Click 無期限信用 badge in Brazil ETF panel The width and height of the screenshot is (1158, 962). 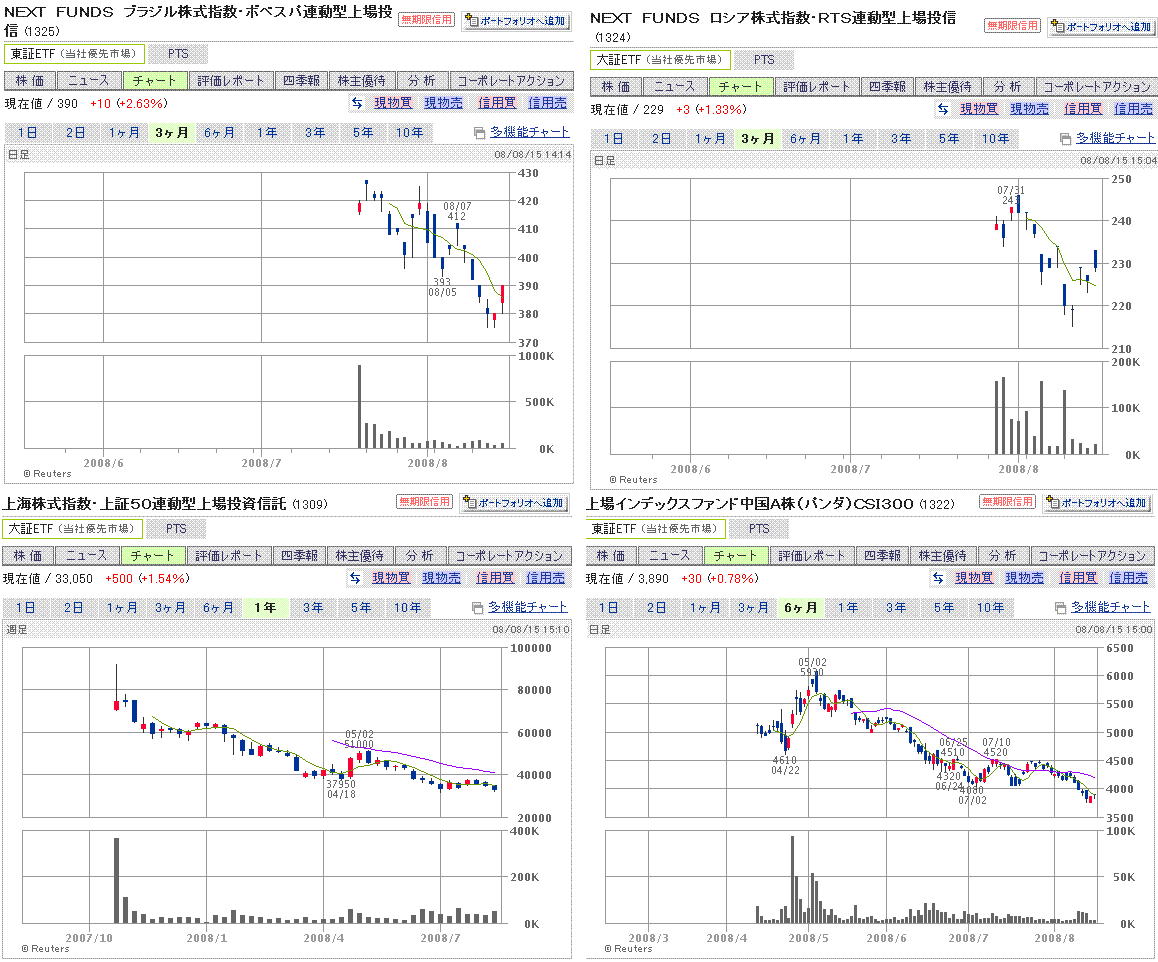[x=426, y=20]
